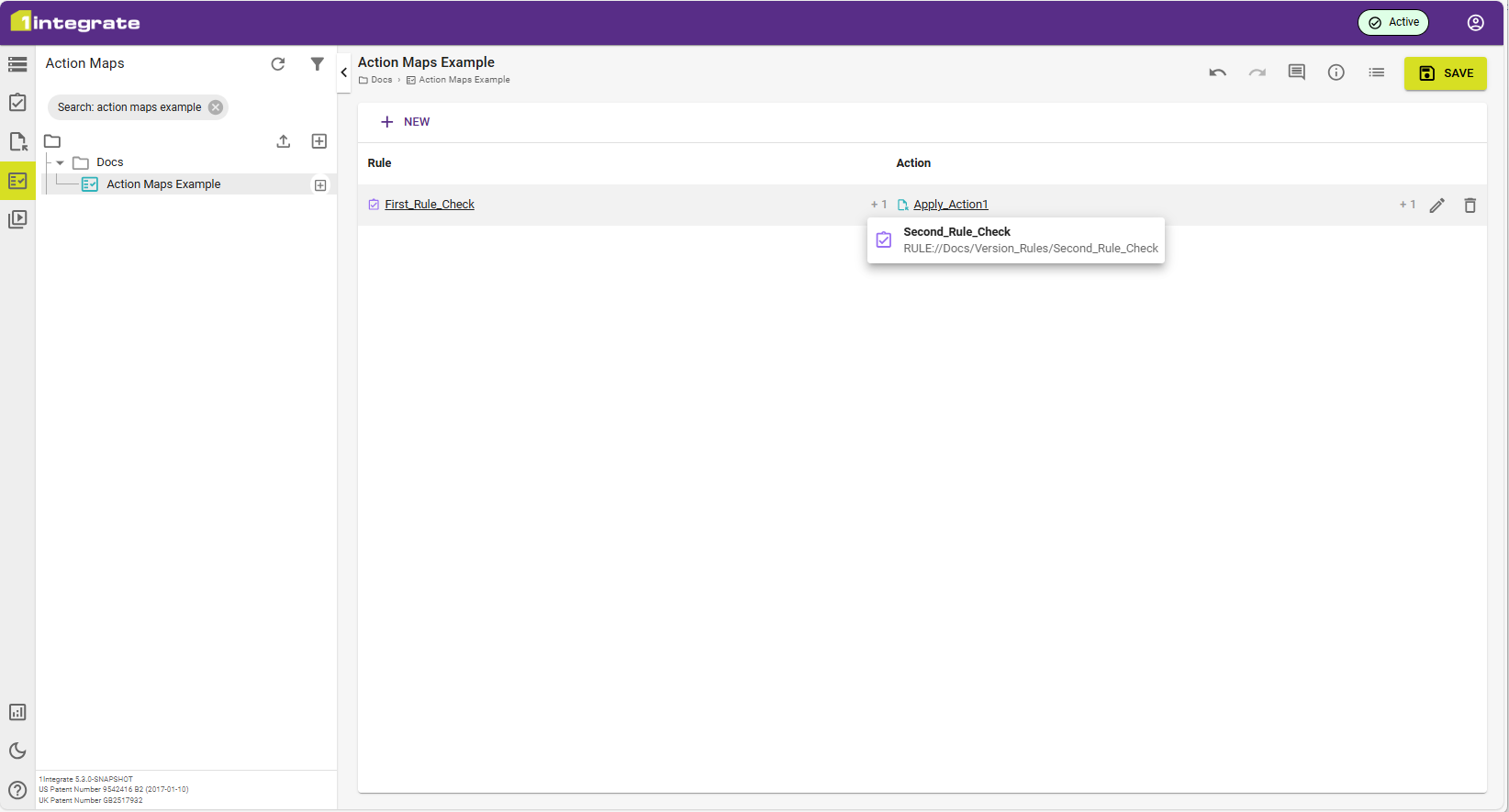The image size is (1509, 812).
Task: Click the SAVE button
Action: [x=1445, y=73]
